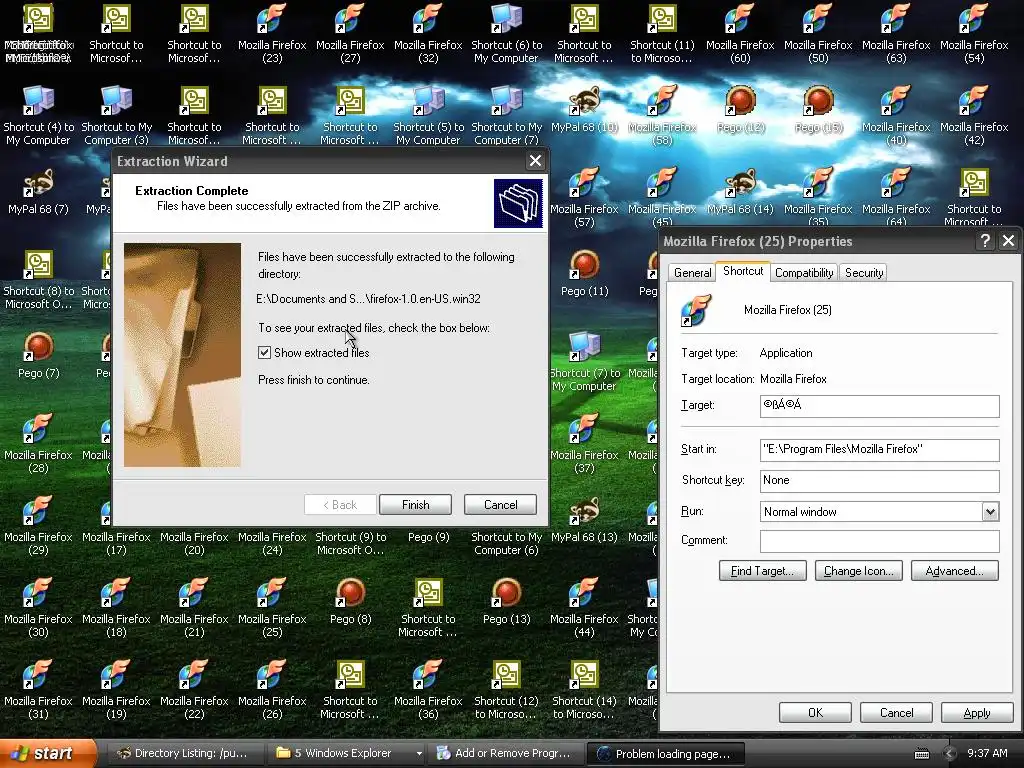The width and height of the screenshot is (1024, 768).
Task: Open Shortcut to My Computer (3) icon
Action: 116,116
